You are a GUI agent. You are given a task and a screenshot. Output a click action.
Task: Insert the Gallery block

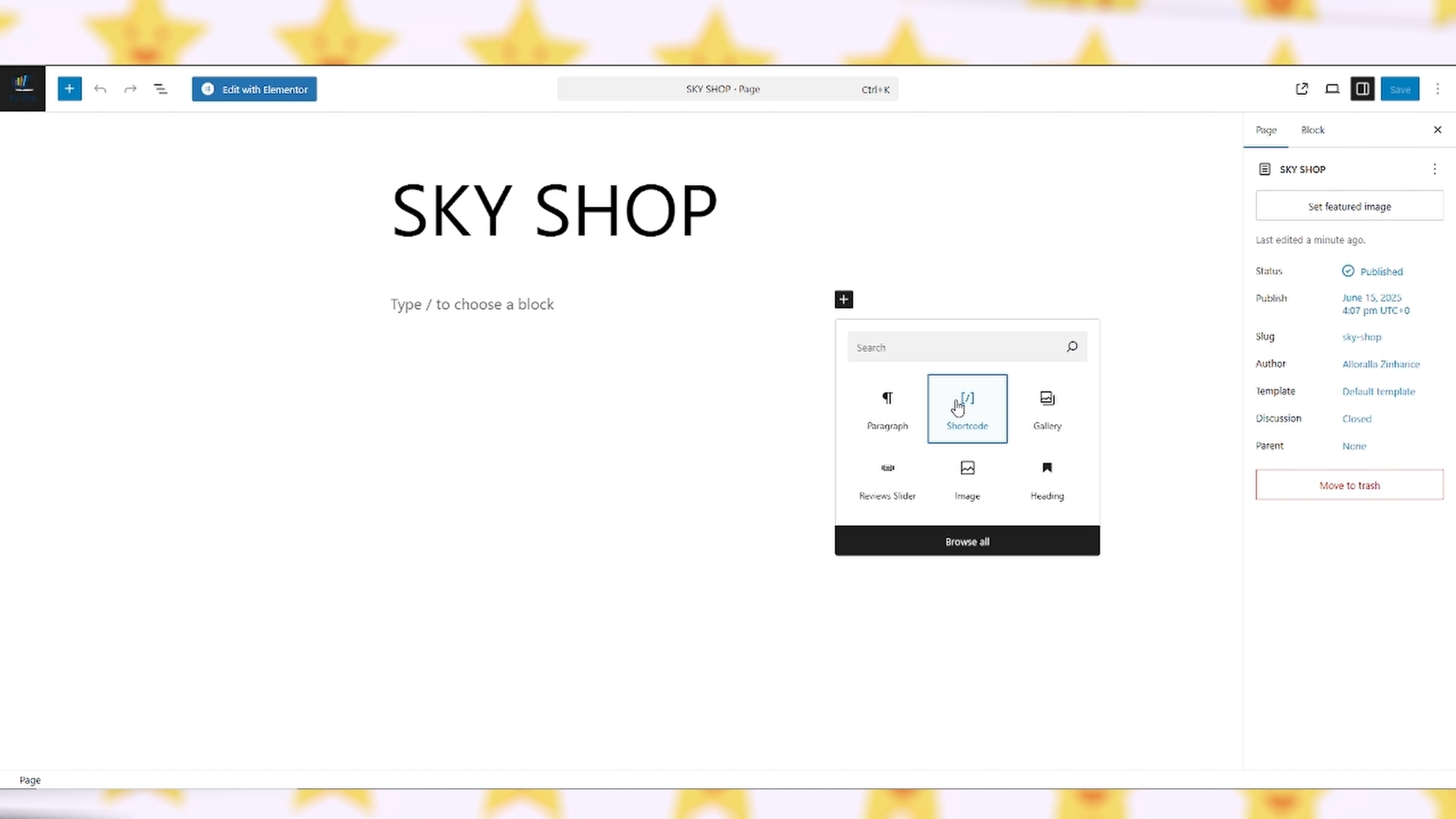point(1046,409)
